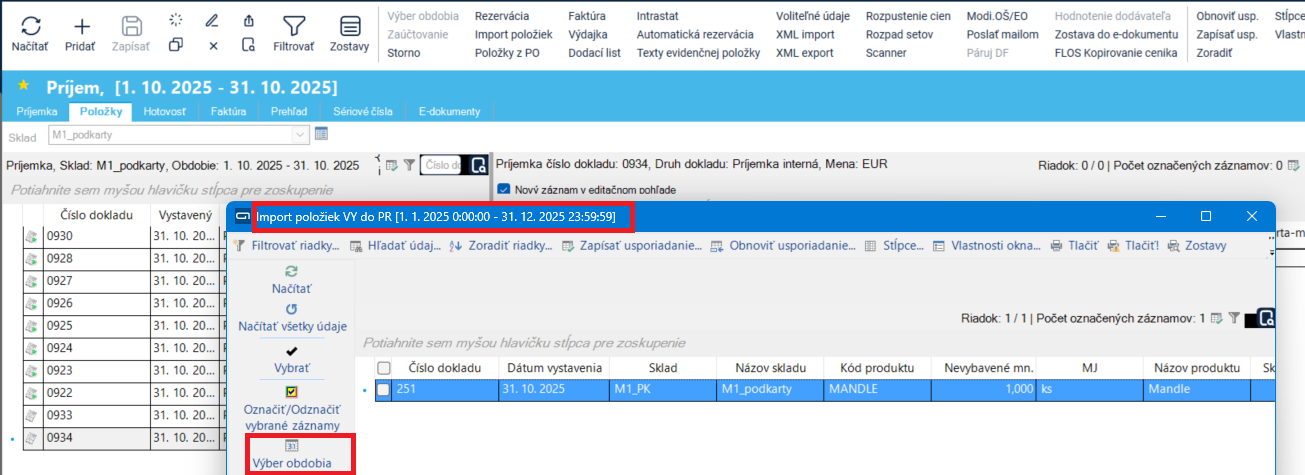Switch to the Sériové čísla tab
Image resolution: width=1305 pixels, height=475 pixels.
(367, 111)
